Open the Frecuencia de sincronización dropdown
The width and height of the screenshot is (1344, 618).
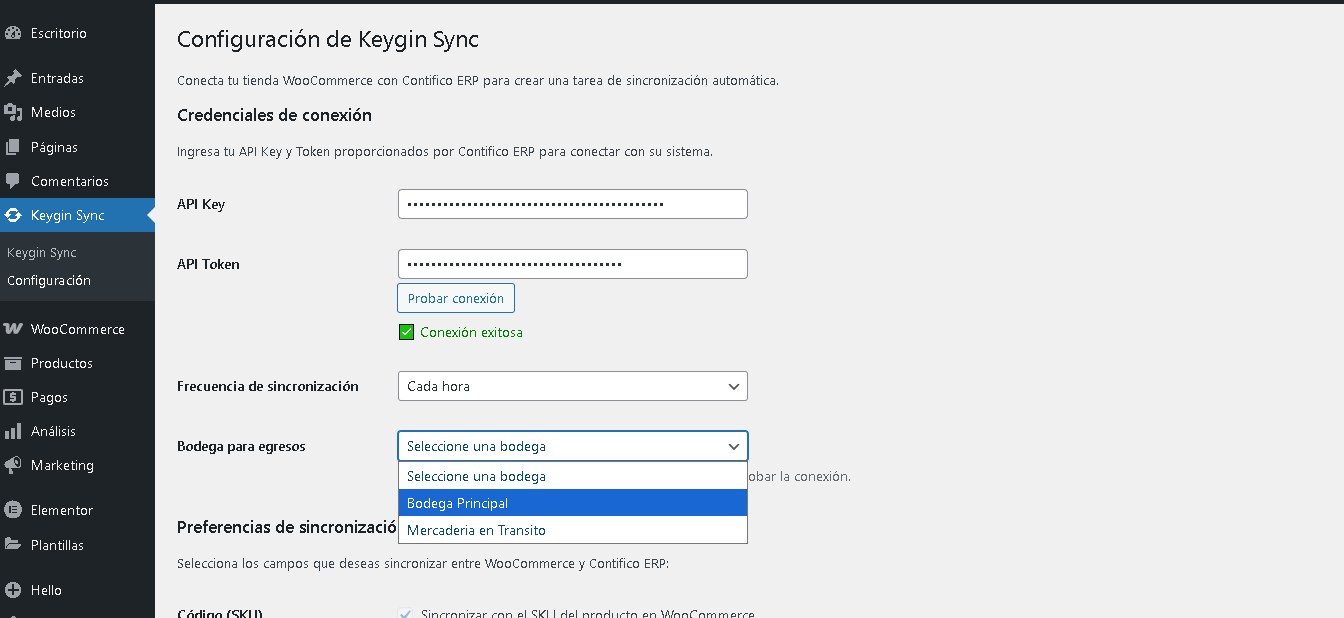(x=572, y=386)
